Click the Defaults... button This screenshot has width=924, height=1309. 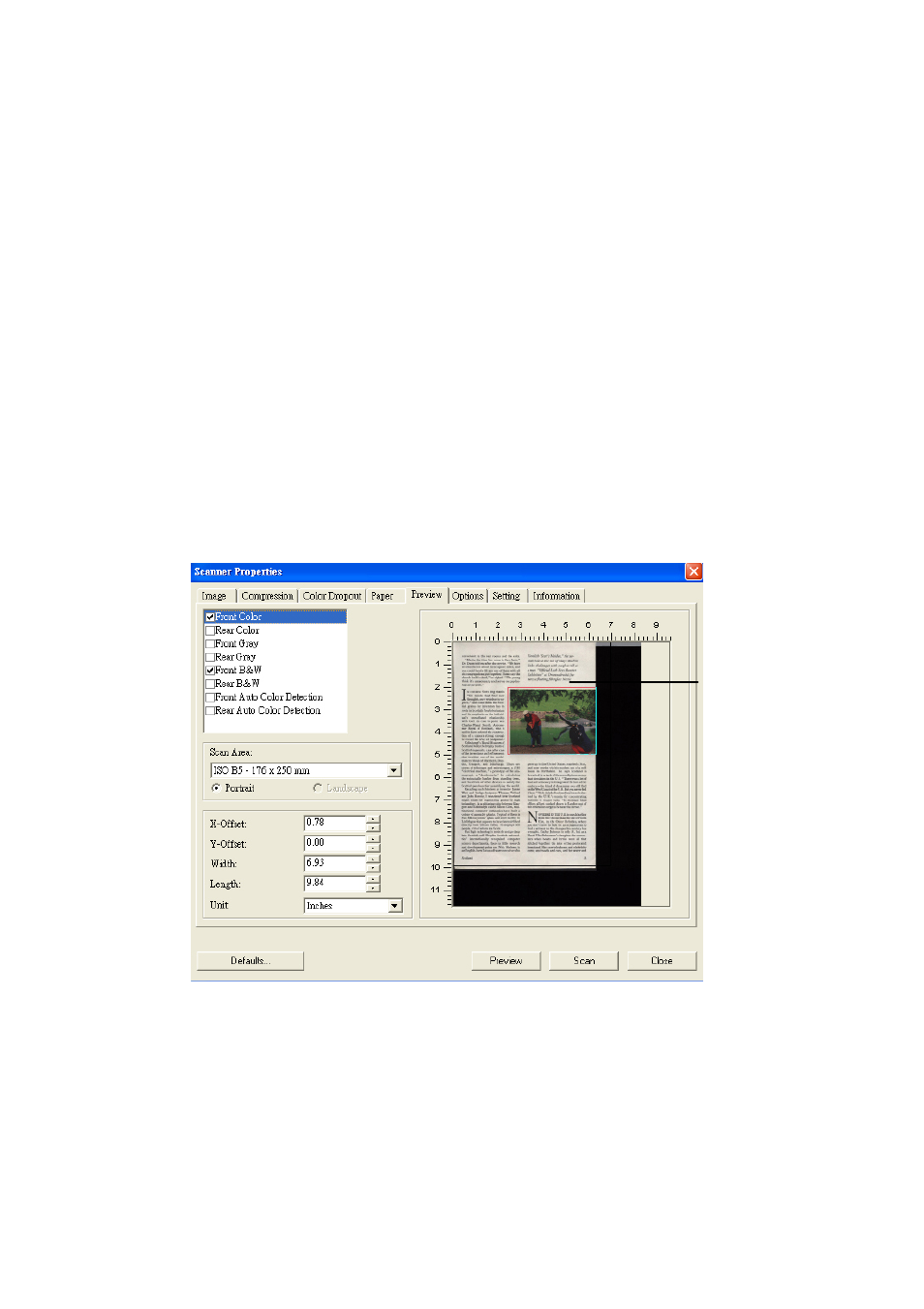[250, 961]
